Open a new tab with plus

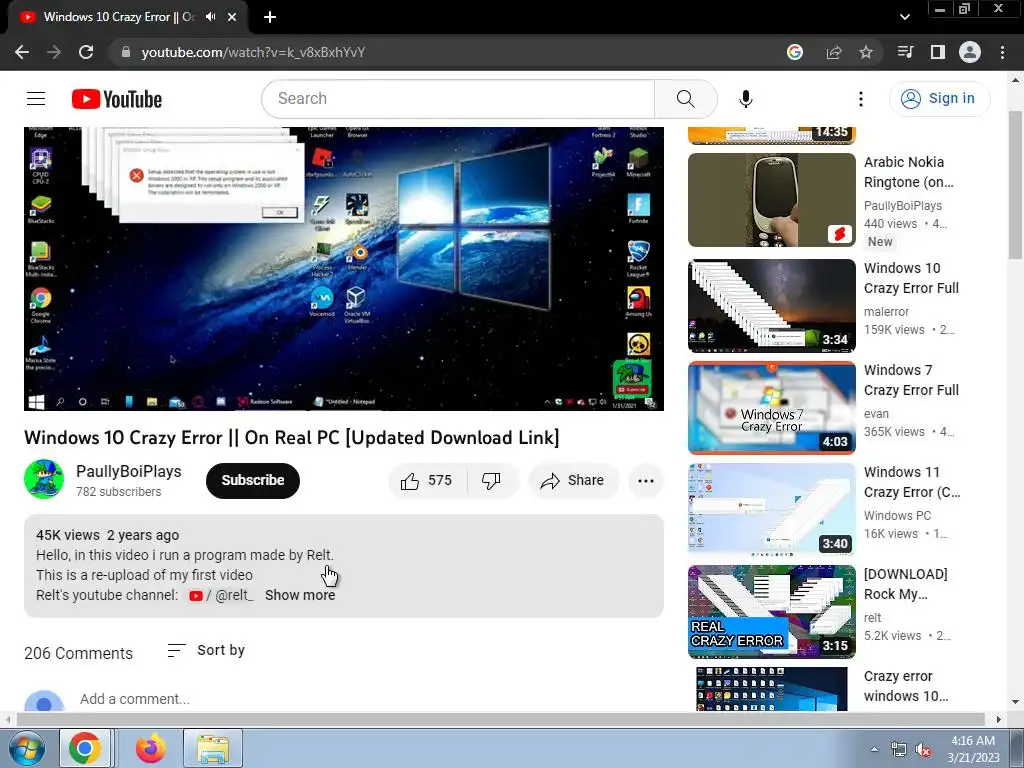click(270, 17)
